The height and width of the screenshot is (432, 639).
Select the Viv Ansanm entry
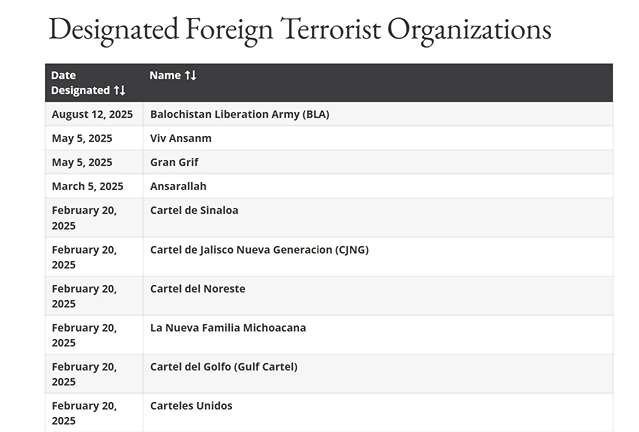point(181,138)
